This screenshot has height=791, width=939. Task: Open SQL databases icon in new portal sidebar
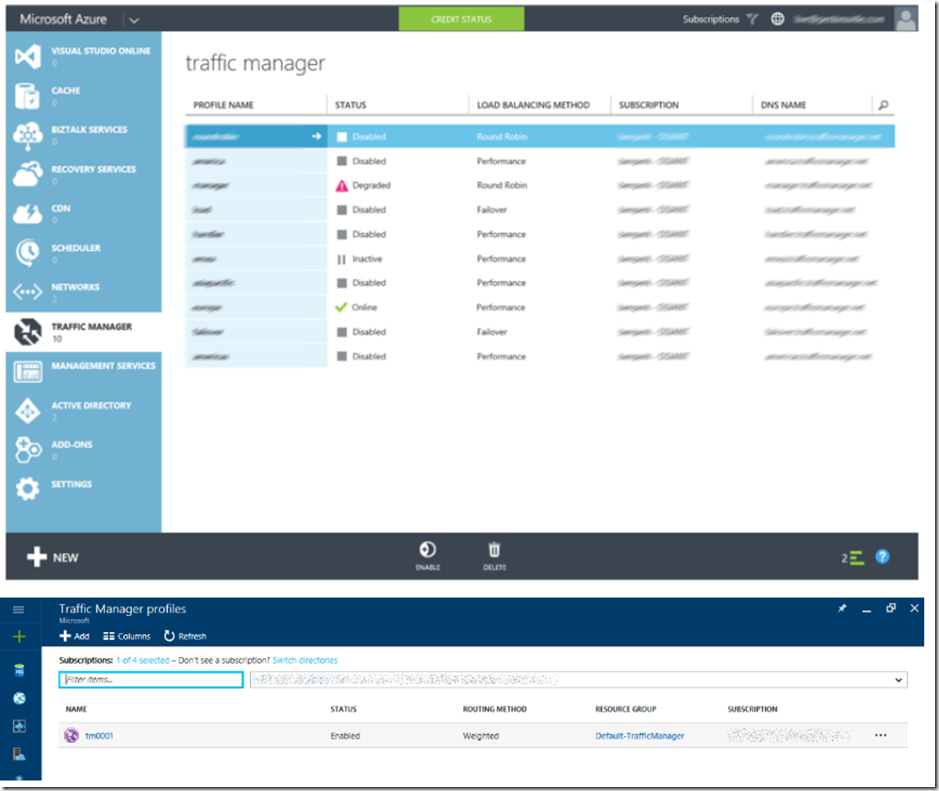(x=19, y=670)
